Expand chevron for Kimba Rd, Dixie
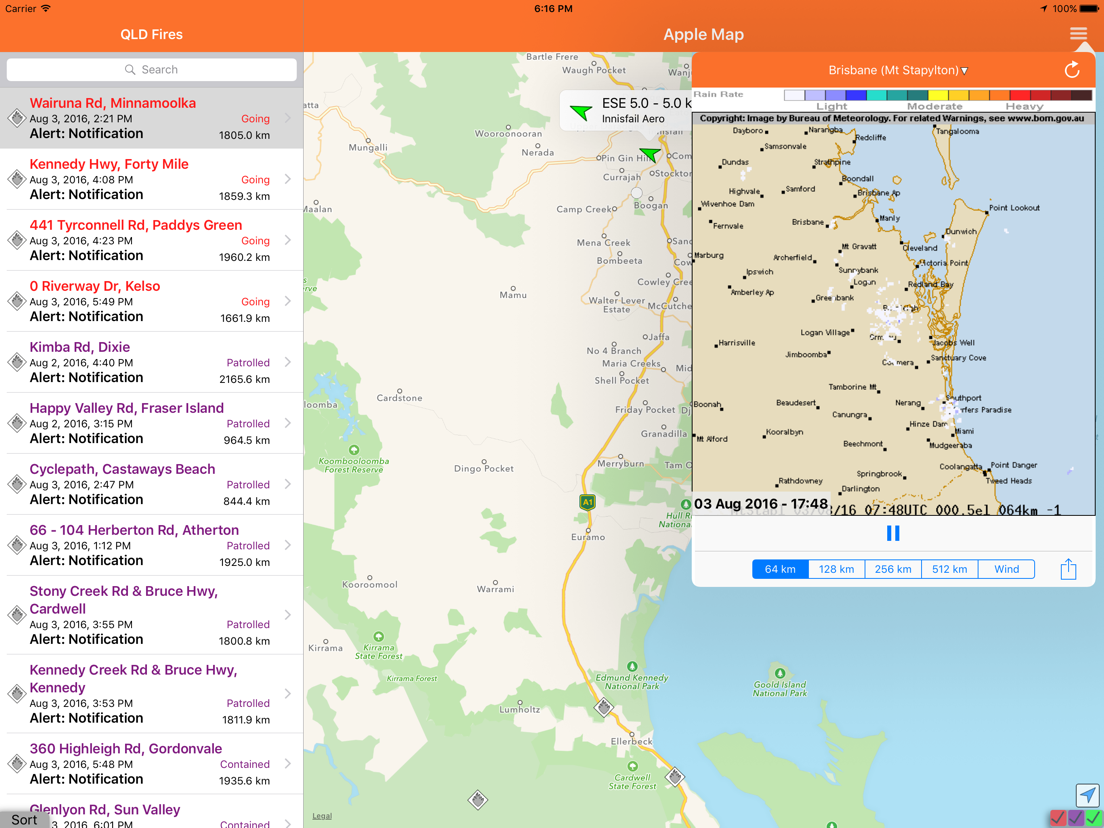This screenshot has height=828, width=1104. [x=288, y=362]
